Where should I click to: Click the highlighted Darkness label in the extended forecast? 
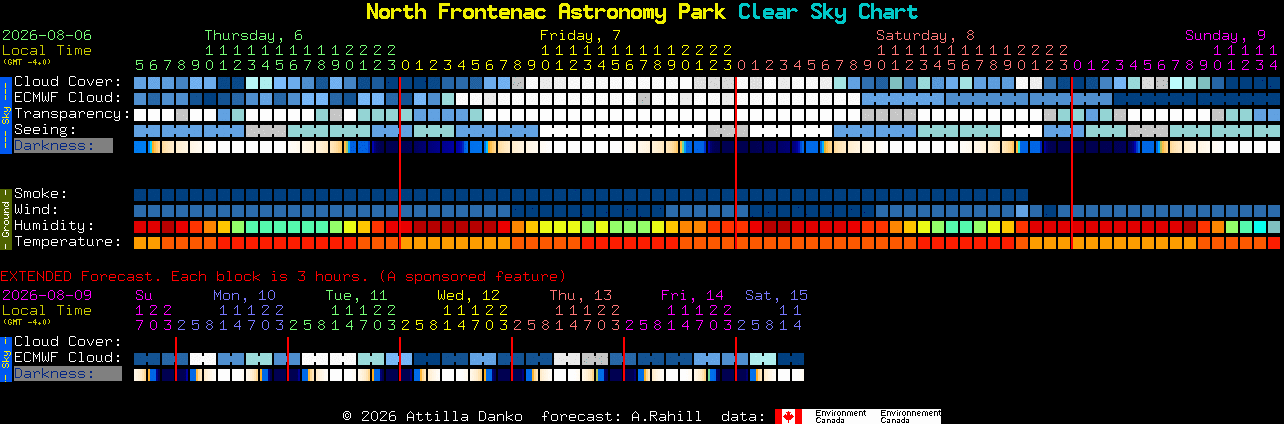(x=67, y=374)
